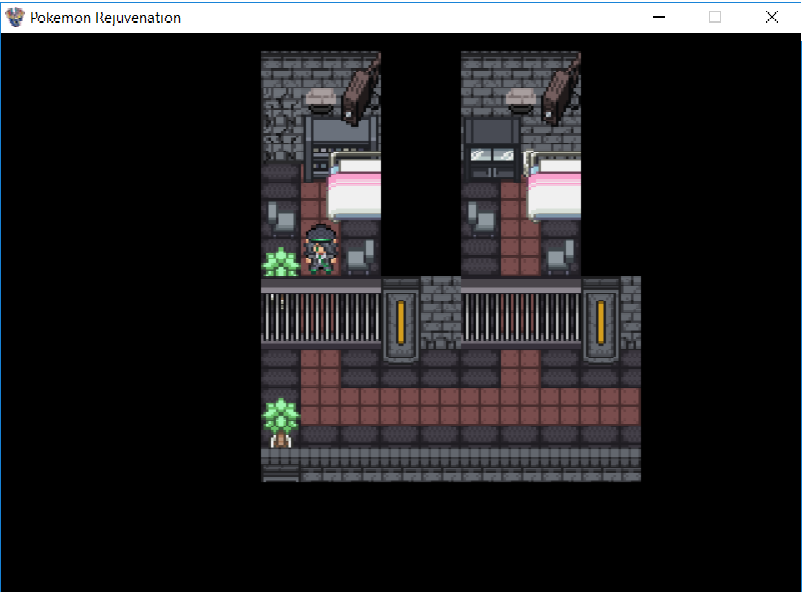The height and width of the screenshot is (594, 804).
Task: Click the left cell's yellow door panel
Action: click(x=401, y=322)
